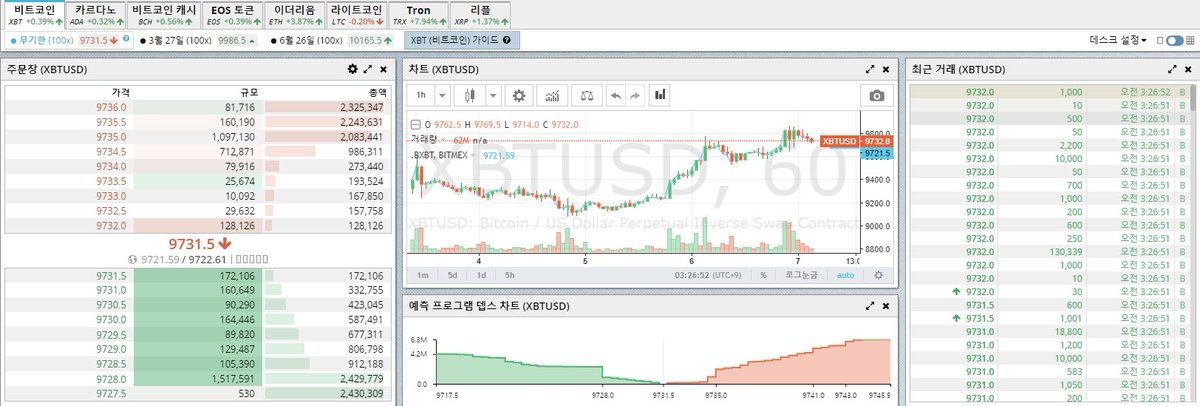Collapse chart legend minus box
The height and width of the screenshot is (406, 1200).
(416, 124)
